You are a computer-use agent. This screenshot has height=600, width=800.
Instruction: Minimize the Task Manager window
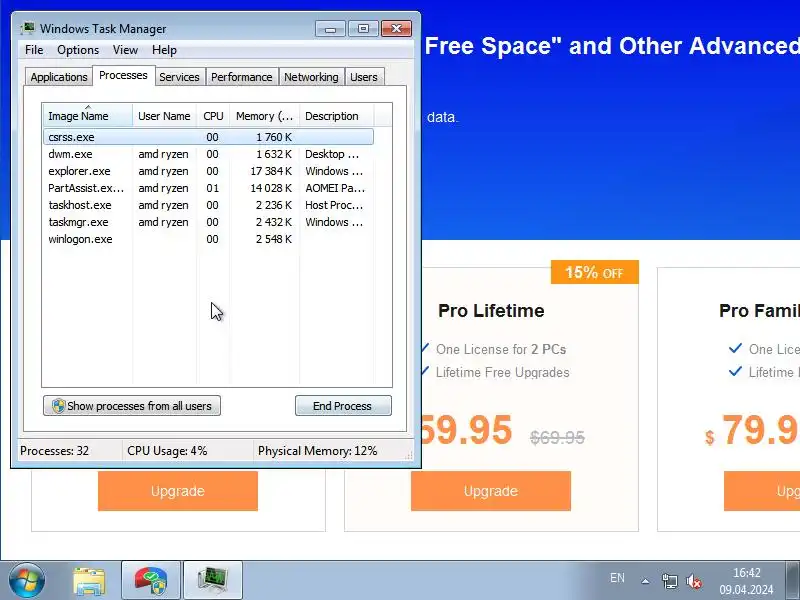point(331,29)
